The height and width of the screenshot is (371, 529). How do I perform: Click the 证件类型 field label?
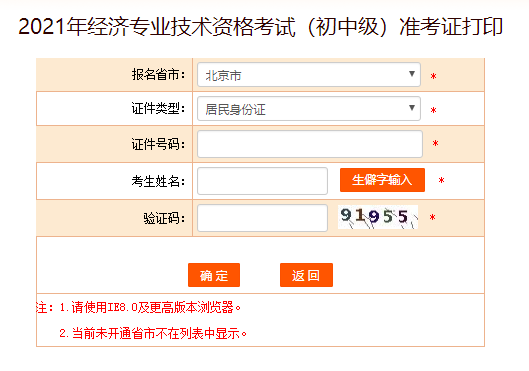pyautogui.click(x=158, y=109)
